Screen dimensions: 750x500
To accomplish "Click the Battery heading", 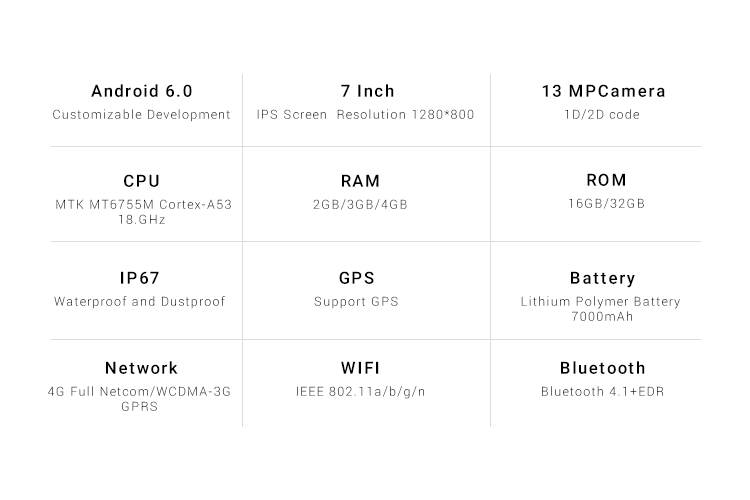I will [602, 278].
